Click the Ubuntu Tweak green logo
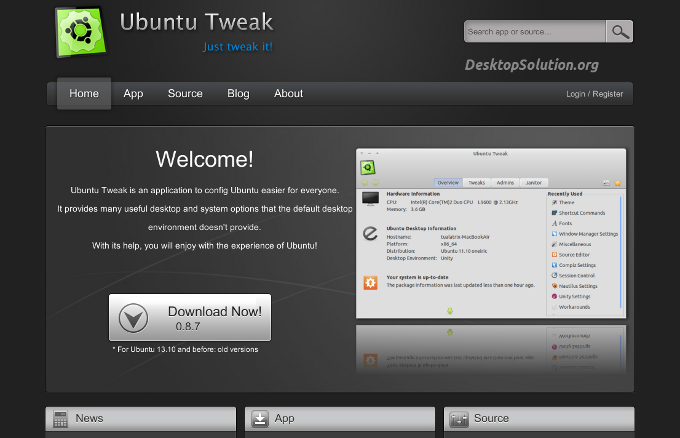 81,32
